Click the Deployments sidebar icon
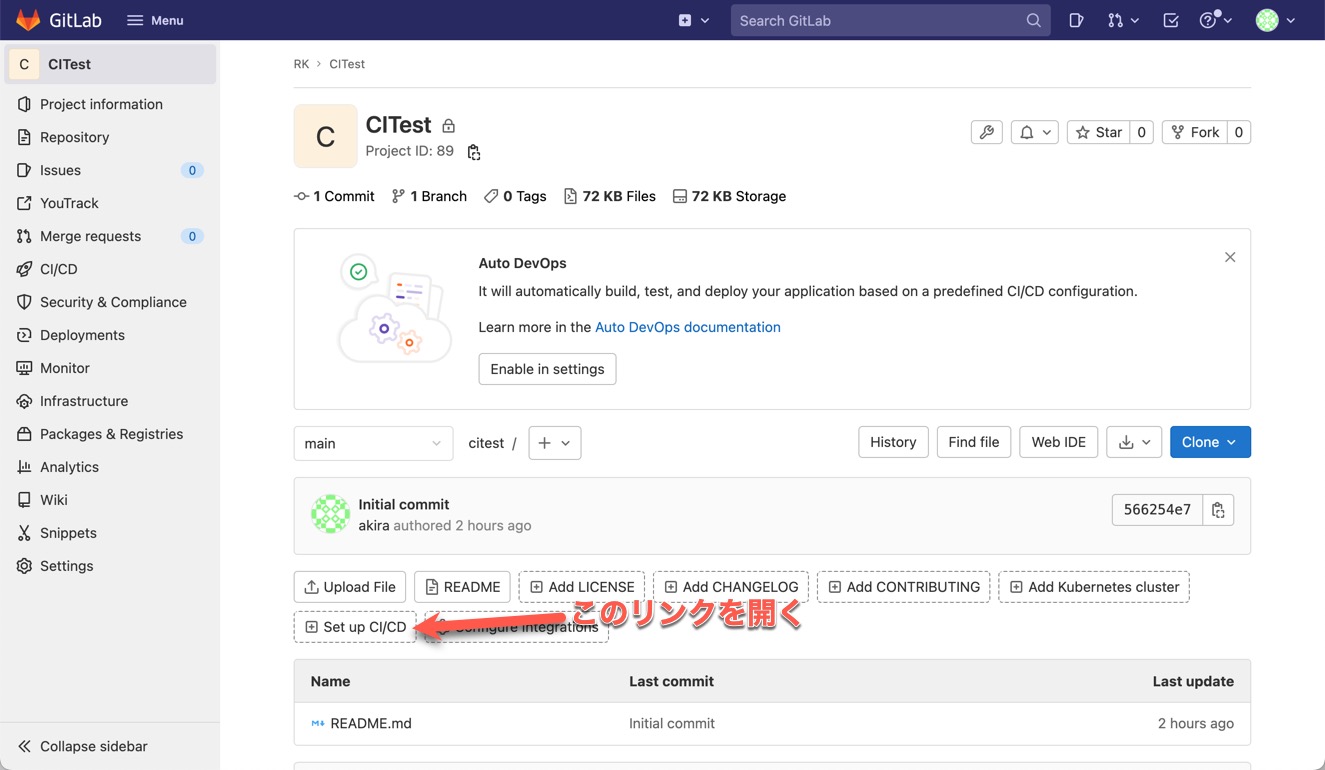Image resolution: width=1325 pixels, height=770 pixels. pos(24,335)
